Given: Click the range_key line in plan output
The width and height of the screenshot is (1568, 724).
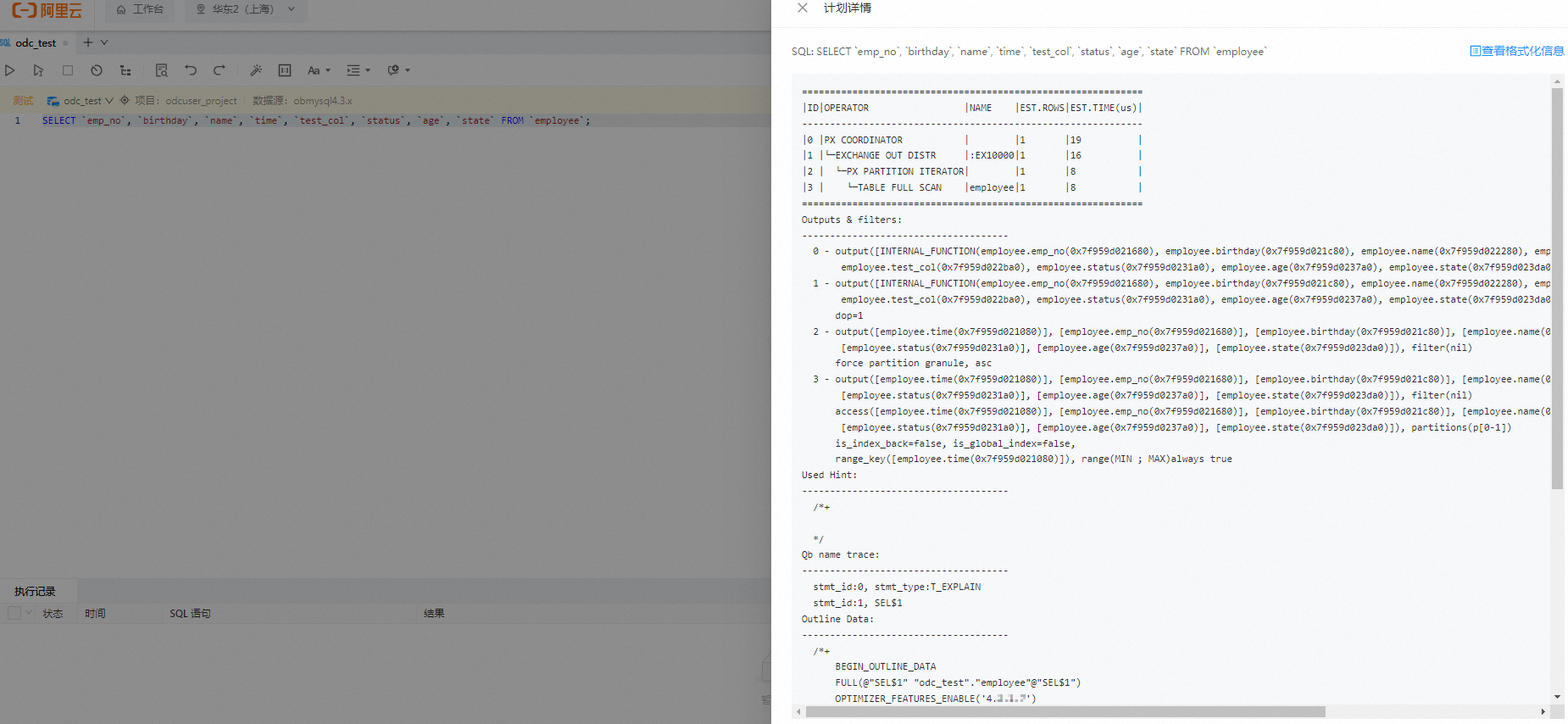Looking at the screenshot, I should coord(1033,459).
